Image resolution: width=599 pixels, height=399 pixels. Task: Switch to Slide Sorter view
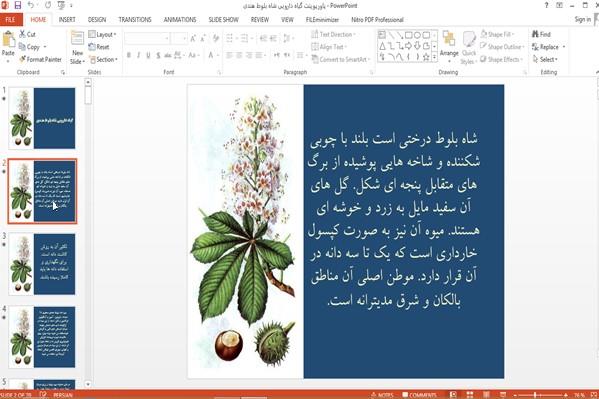(470, 395)
